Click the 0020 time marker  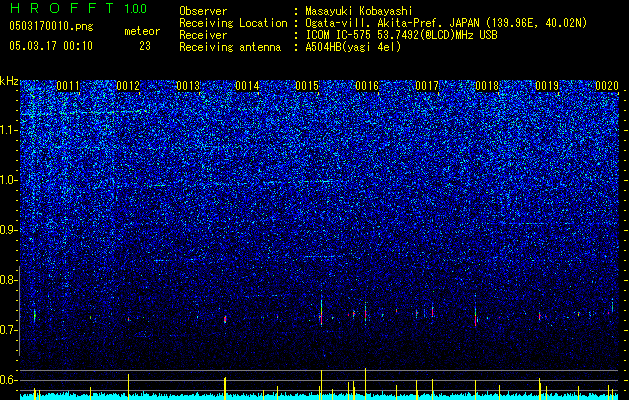(607, 86)
